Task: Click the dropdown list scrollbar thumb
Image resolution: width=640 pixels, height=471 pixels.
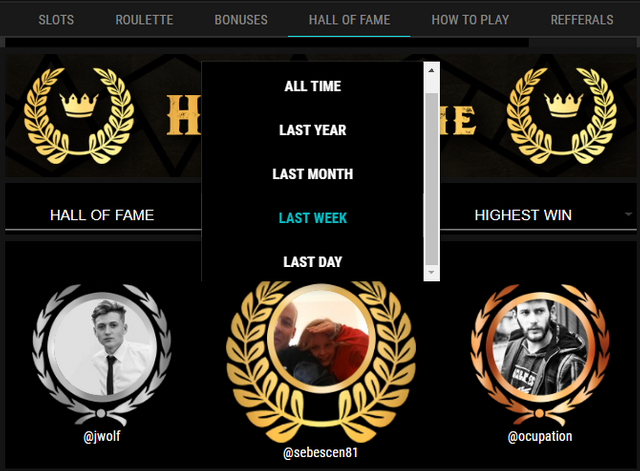Action: 431,179
